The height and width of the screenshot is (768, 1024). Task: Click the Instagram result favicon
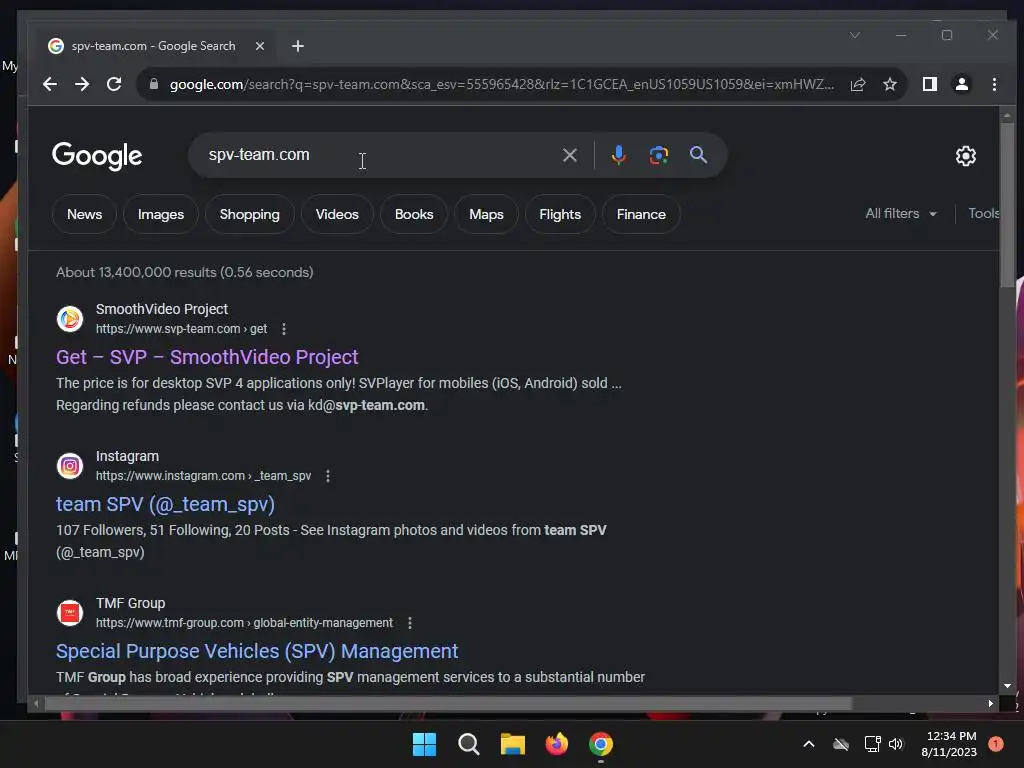(70, 466)
